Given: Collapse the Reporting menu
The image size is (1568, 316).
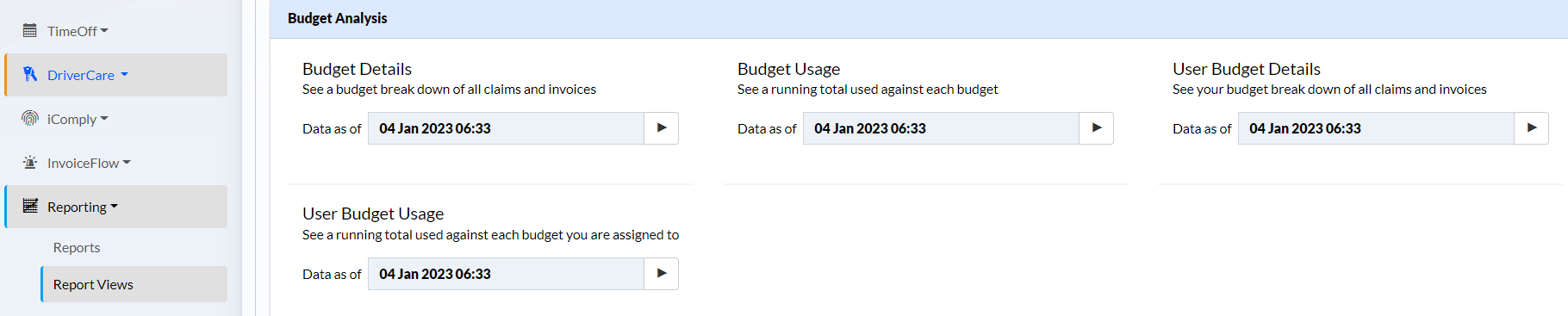Looking at the screenshot, I should tap(83, 207).
